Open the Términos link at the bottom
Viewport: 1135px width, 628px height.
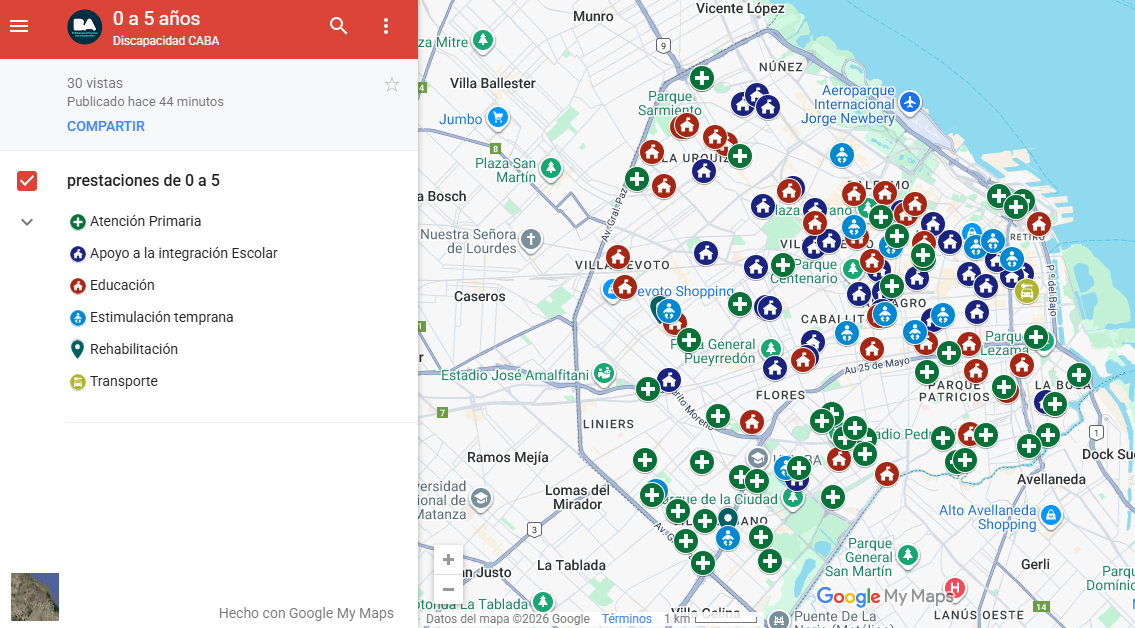[626, 618]
